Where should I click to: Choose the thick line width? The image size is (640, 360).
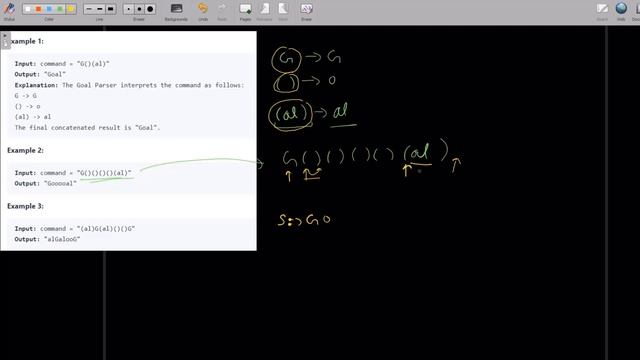pos(110,9)
